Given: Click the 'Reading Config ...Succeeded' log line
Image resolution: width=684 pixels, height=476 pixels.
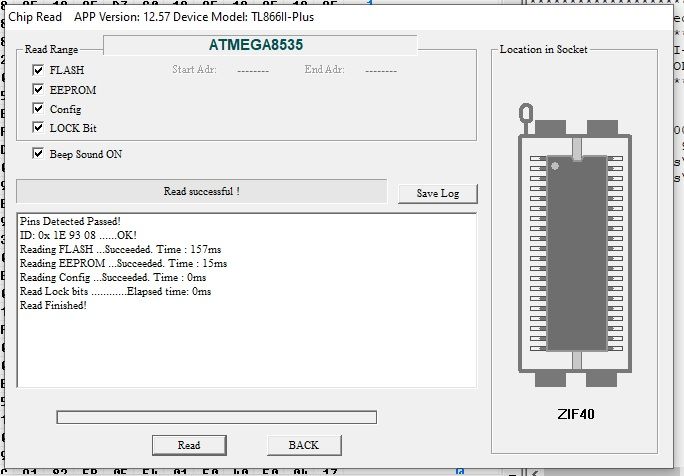Looking at the screenshot, I should tap(113, 277).
